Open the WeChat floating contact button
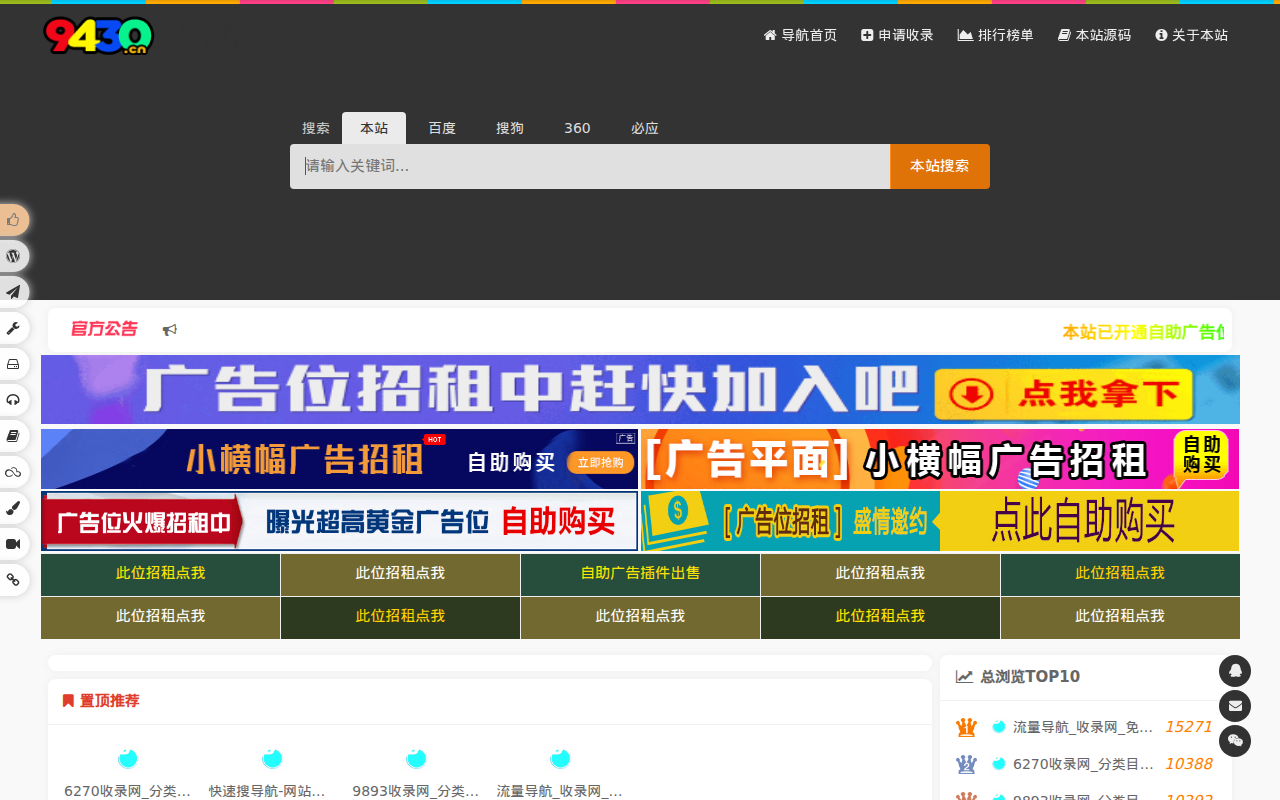The height and width of the screenshot is (800, 1280). tap(1235, 741)
